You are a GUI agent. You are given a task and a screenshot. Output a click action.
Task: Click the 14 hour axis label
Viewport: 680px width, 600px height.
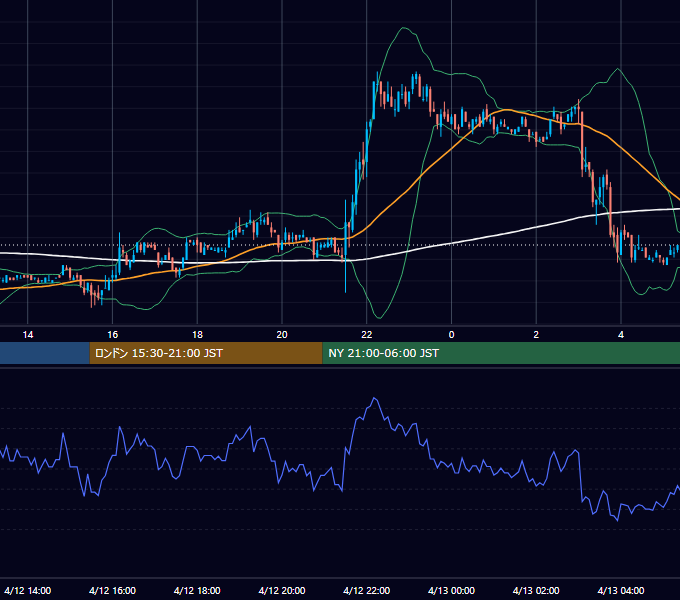(28, 335)
